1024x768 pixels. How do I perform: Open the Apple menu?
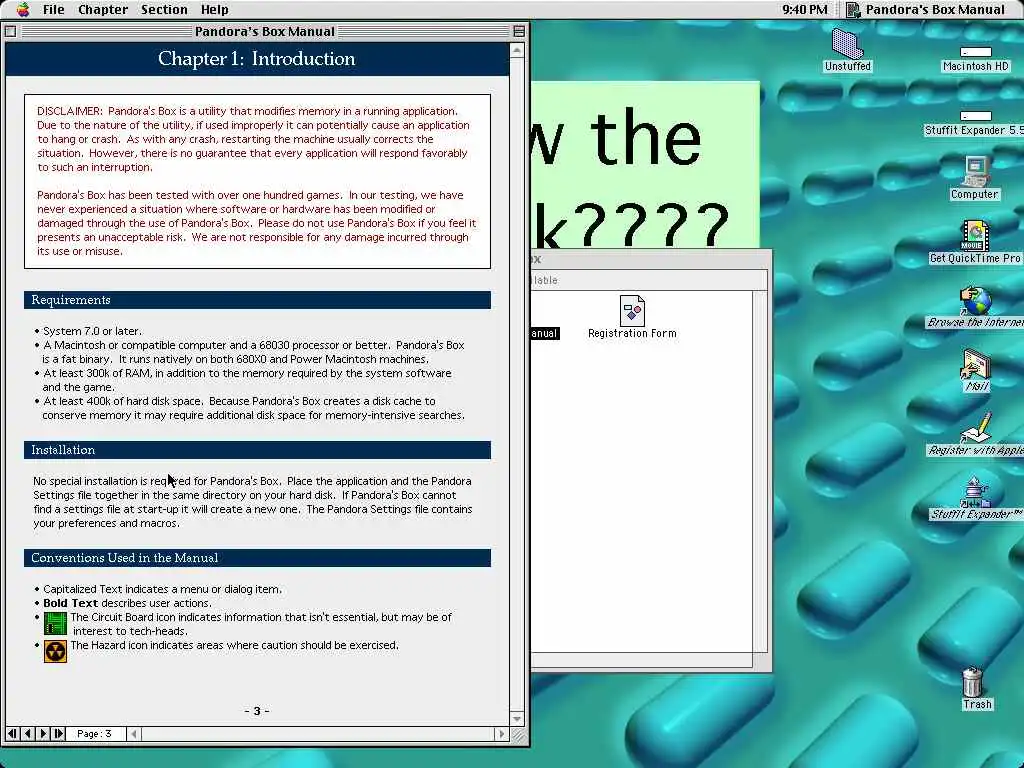pos(23,9)
